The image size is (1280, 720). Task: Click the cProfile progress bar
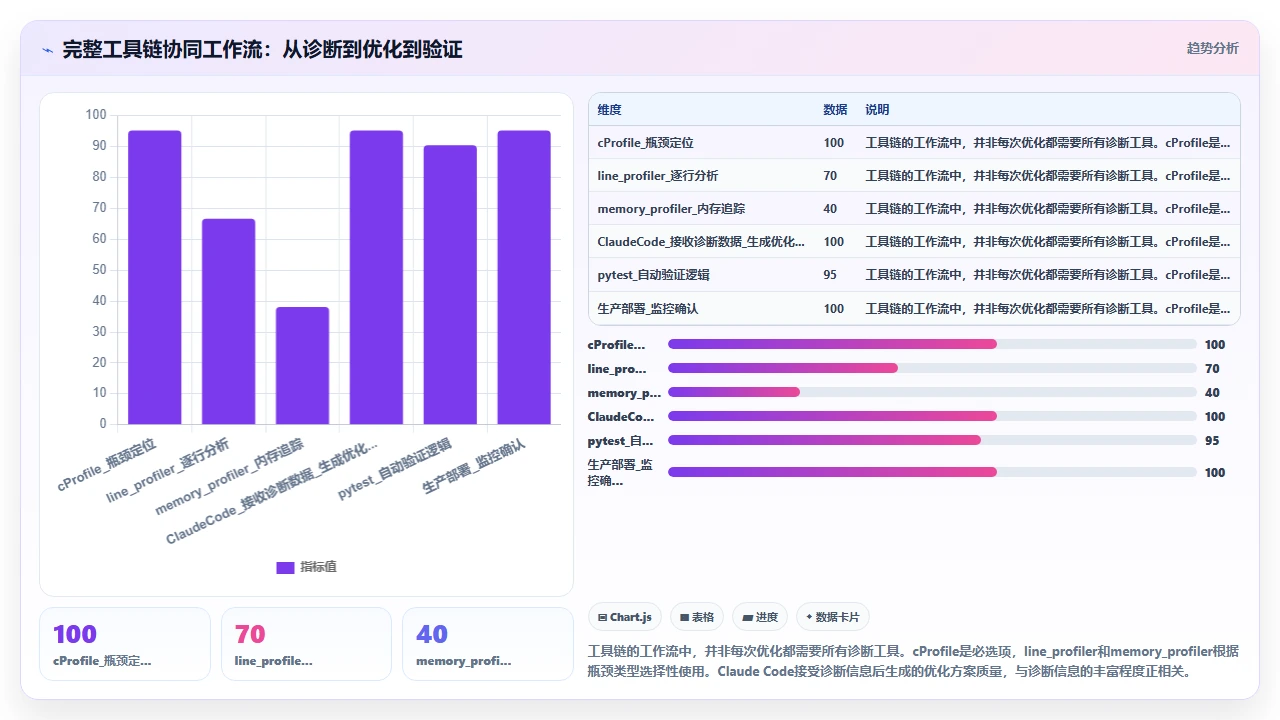[x=932, y=344]
